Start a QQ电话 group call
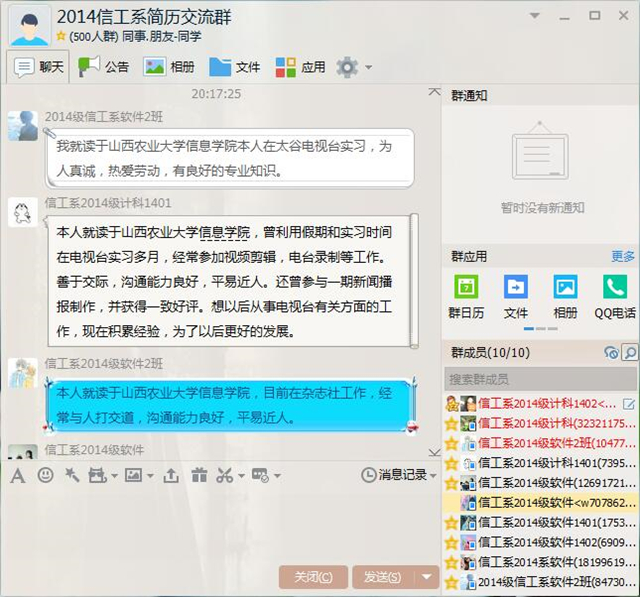This screenshot has width=640, height=597. point(615,297)
